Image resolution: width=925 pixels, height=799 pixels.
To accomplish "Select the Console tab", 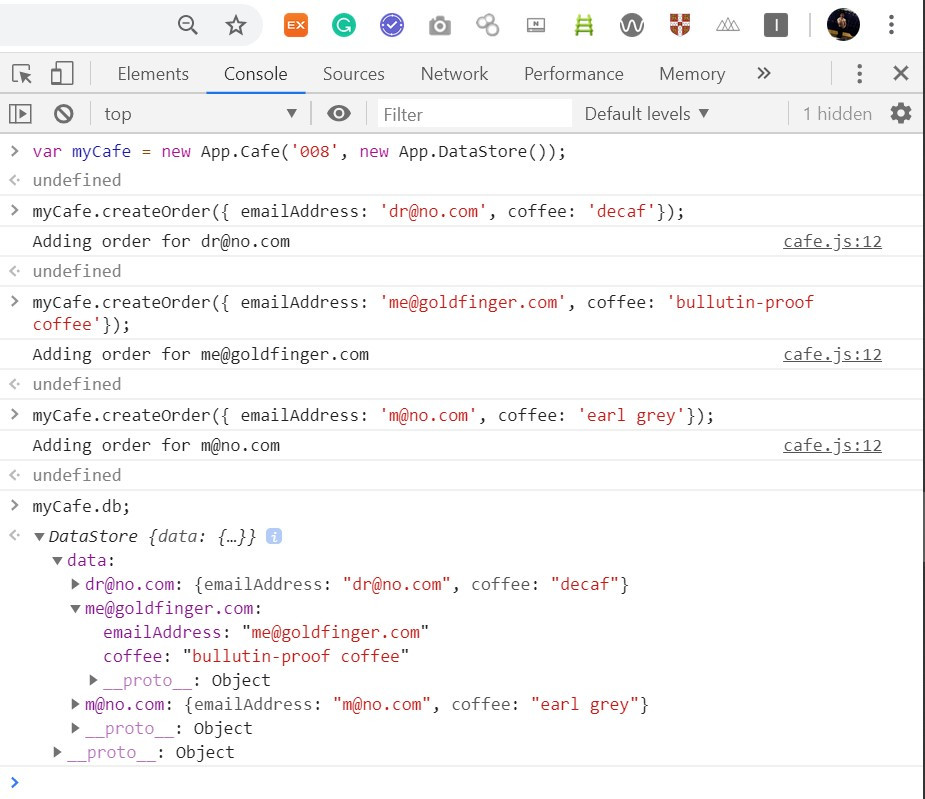I will coord(255,74).
